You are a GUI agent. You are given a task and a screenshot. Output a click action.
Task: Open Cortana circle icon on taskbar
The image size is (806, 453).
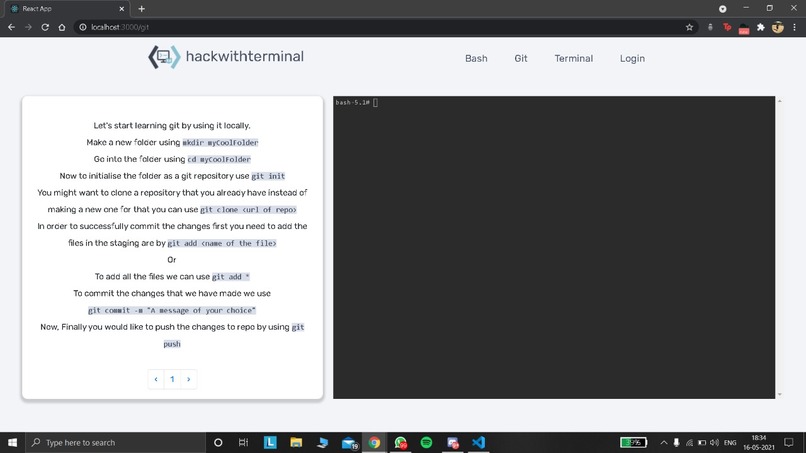point(218,442)
